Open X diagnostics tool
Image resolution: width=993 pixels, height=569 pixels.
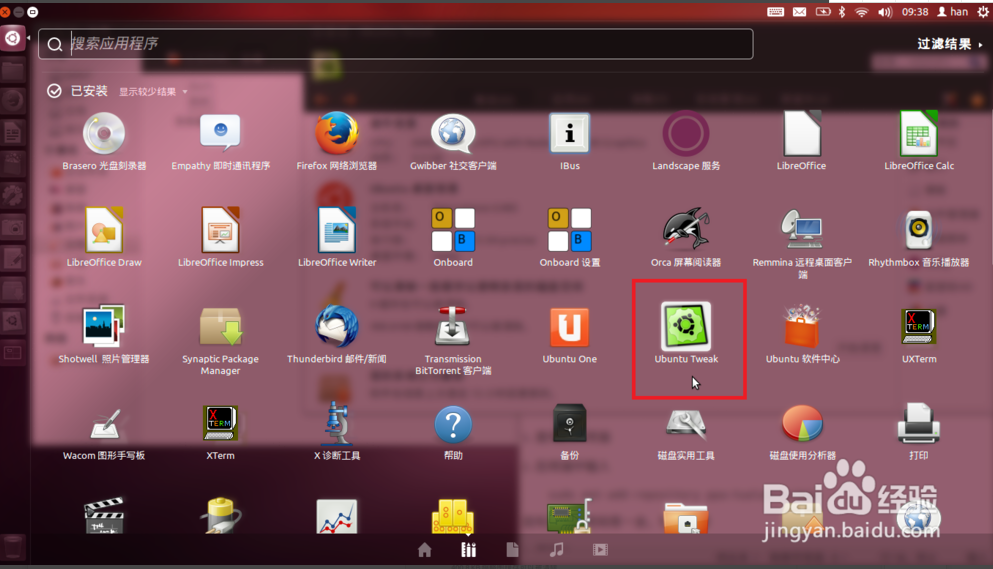[336, 432]
